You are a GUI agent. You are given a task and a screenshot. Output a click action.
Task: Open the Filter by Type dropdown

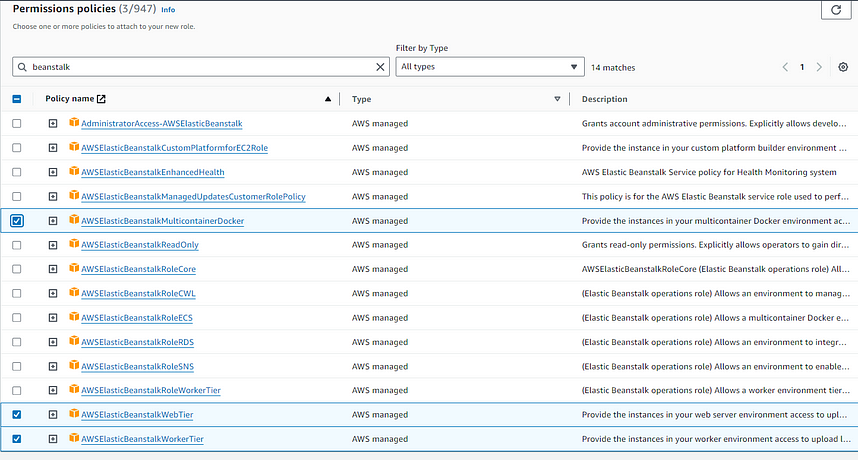(x=490, y=67)
